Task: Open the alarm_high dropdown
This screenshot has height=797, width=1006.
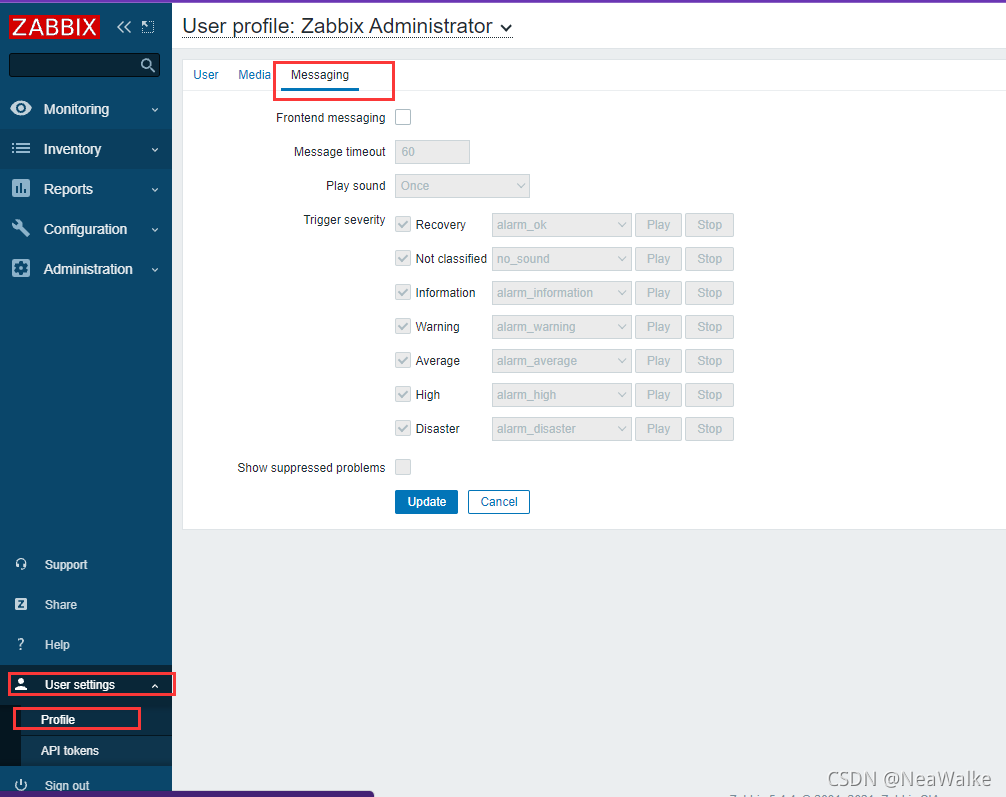Action: pos(561,395)
